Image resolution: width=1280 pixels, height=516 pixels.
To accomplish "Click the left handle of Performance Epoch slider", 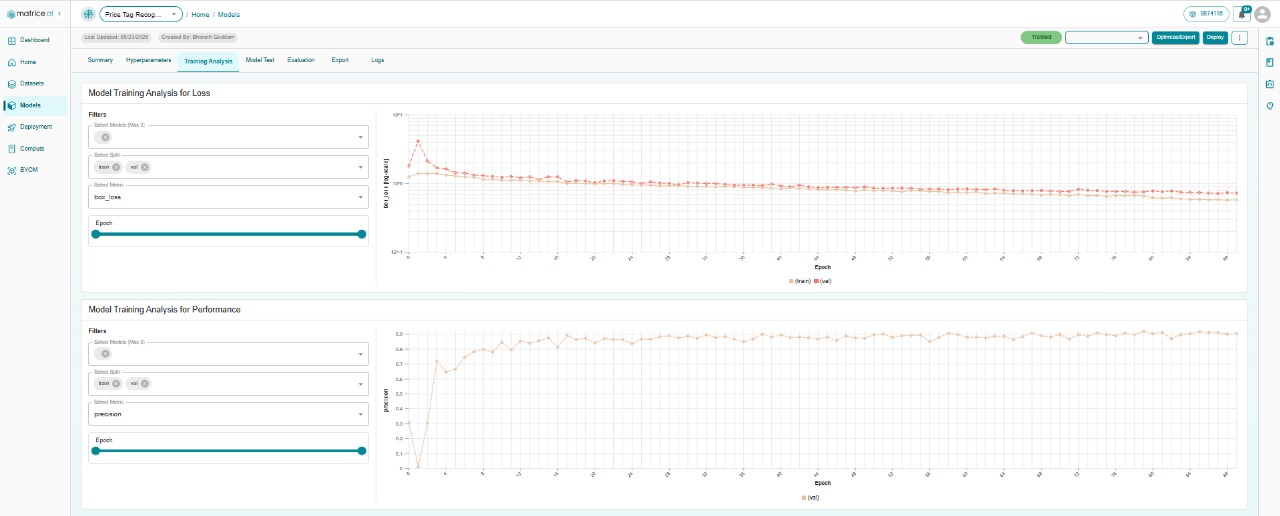I will pyautogui.click(x=96, y=451).
